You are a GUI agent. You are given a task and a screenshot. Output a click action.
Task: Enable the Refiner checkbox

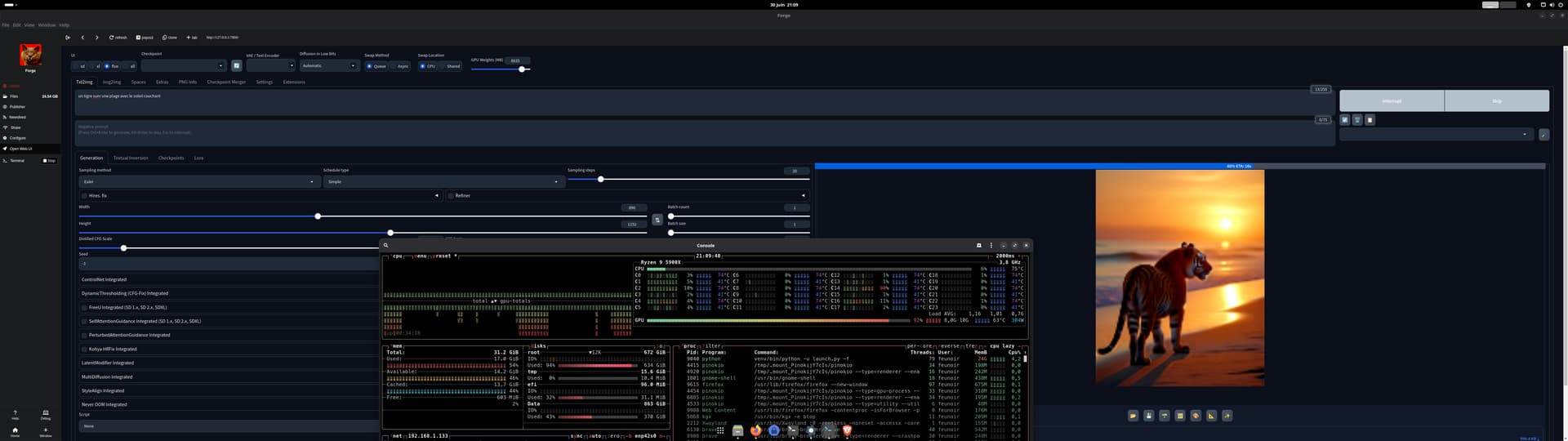point(451,196)
